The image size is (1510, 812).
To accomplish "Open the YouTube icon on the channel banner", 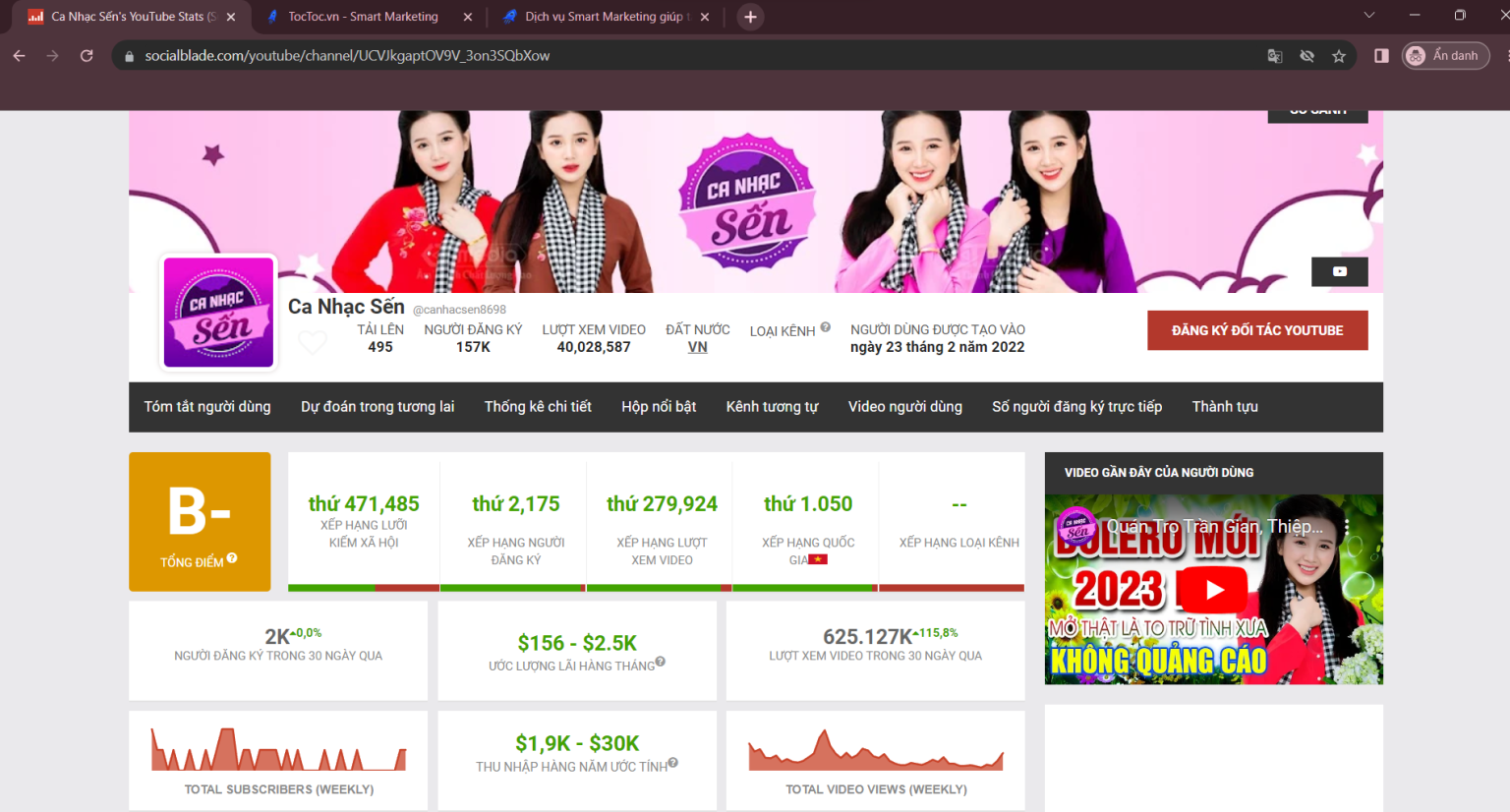I will 1339,271.
